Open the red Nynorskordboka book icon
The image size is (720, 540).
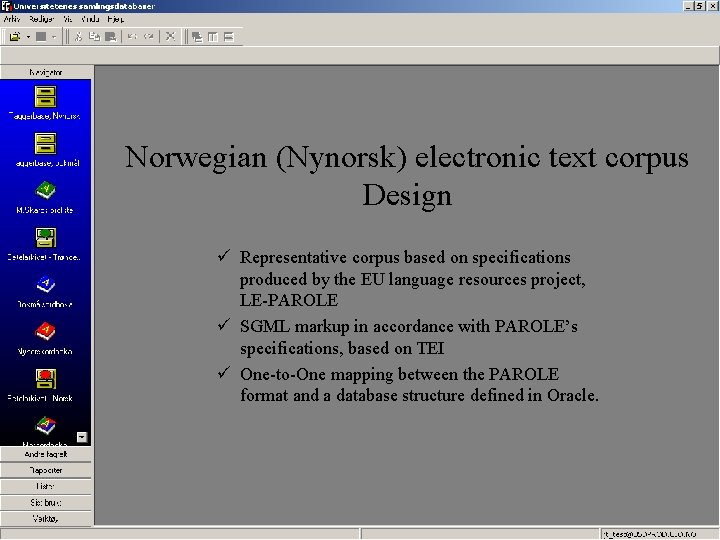45,332
